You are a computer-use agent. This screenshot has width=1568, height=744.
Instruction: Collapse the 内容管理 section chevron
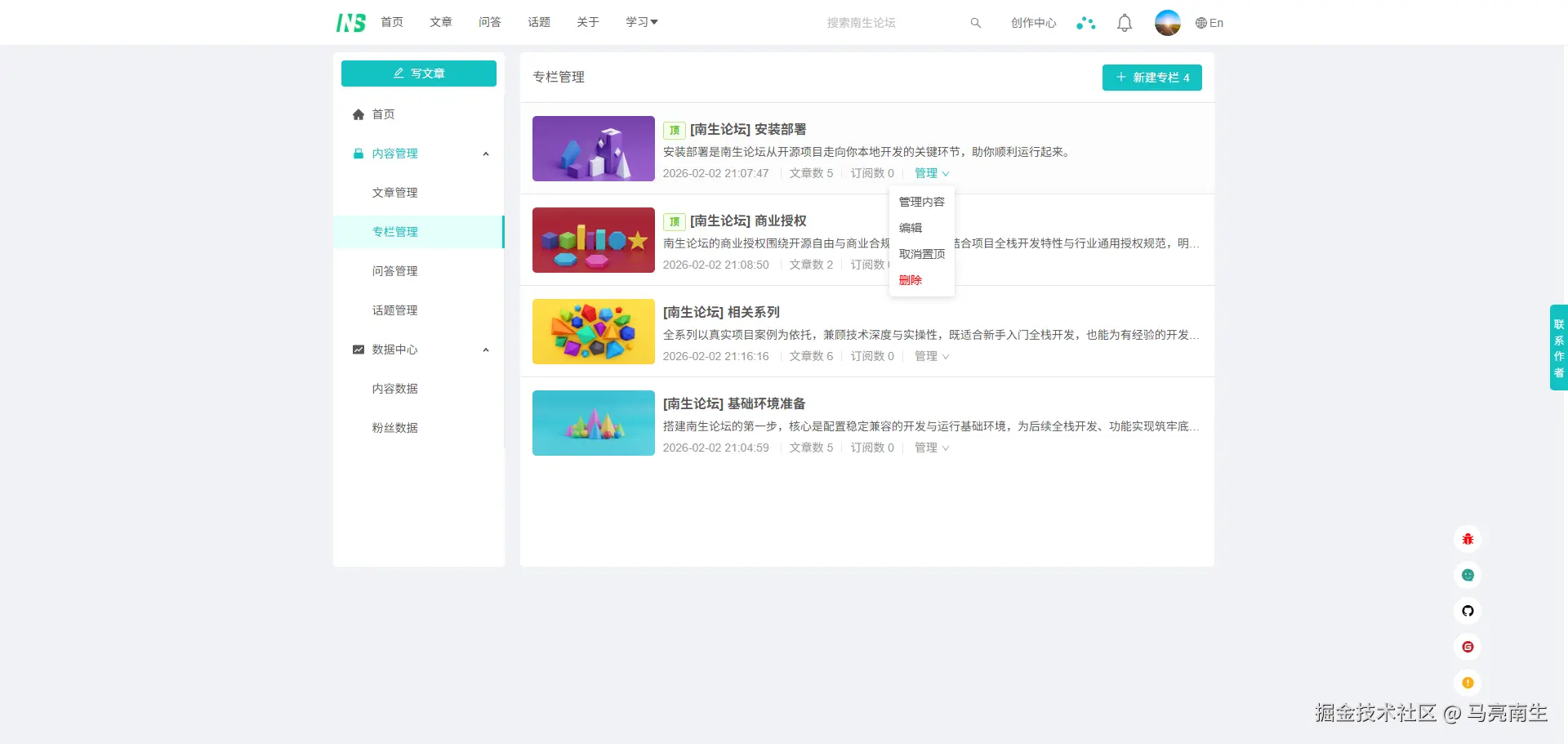tap(486, 154)
